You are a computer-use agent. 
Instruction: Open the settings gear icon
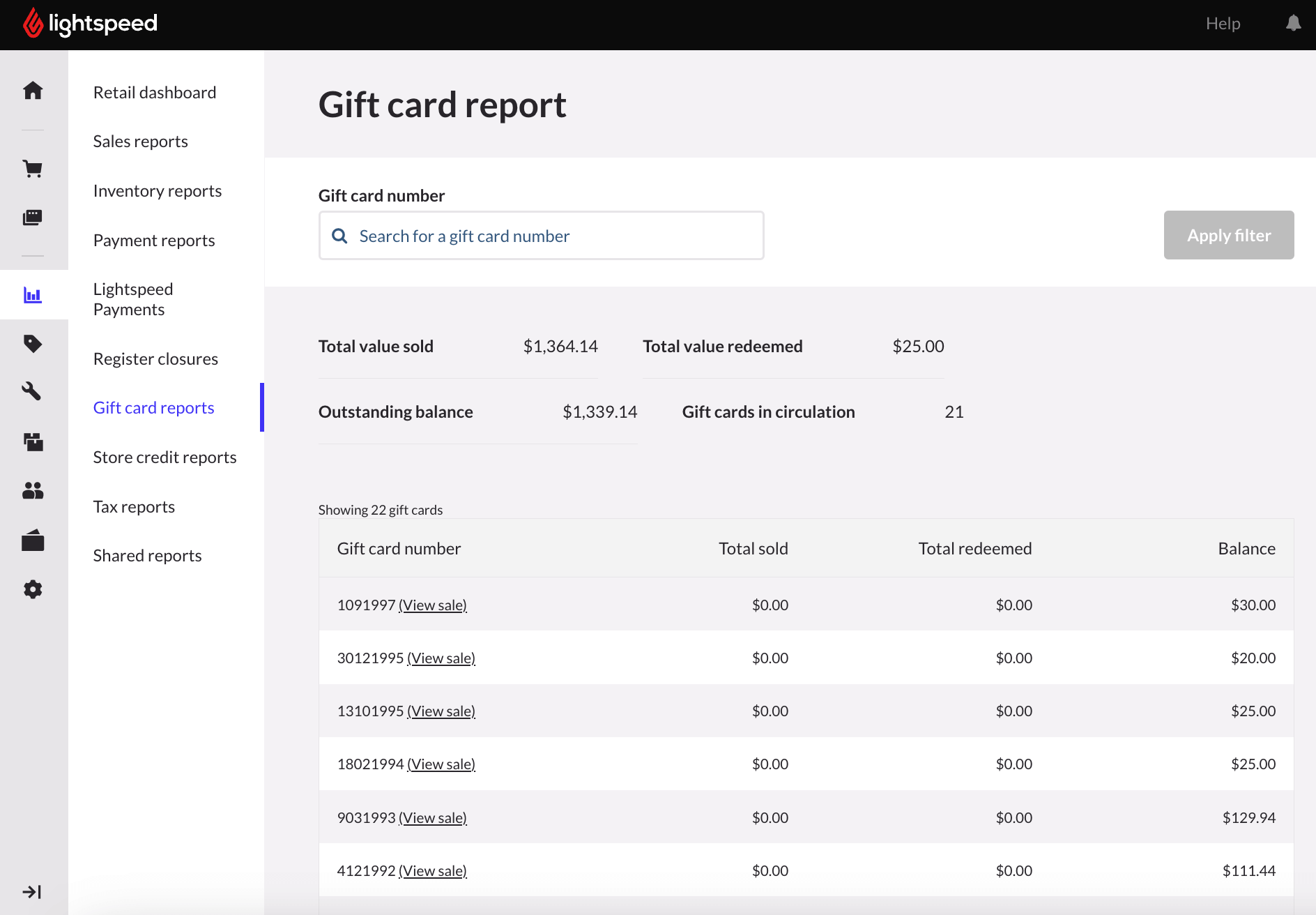pyautogui.click(x=33, y=589)
